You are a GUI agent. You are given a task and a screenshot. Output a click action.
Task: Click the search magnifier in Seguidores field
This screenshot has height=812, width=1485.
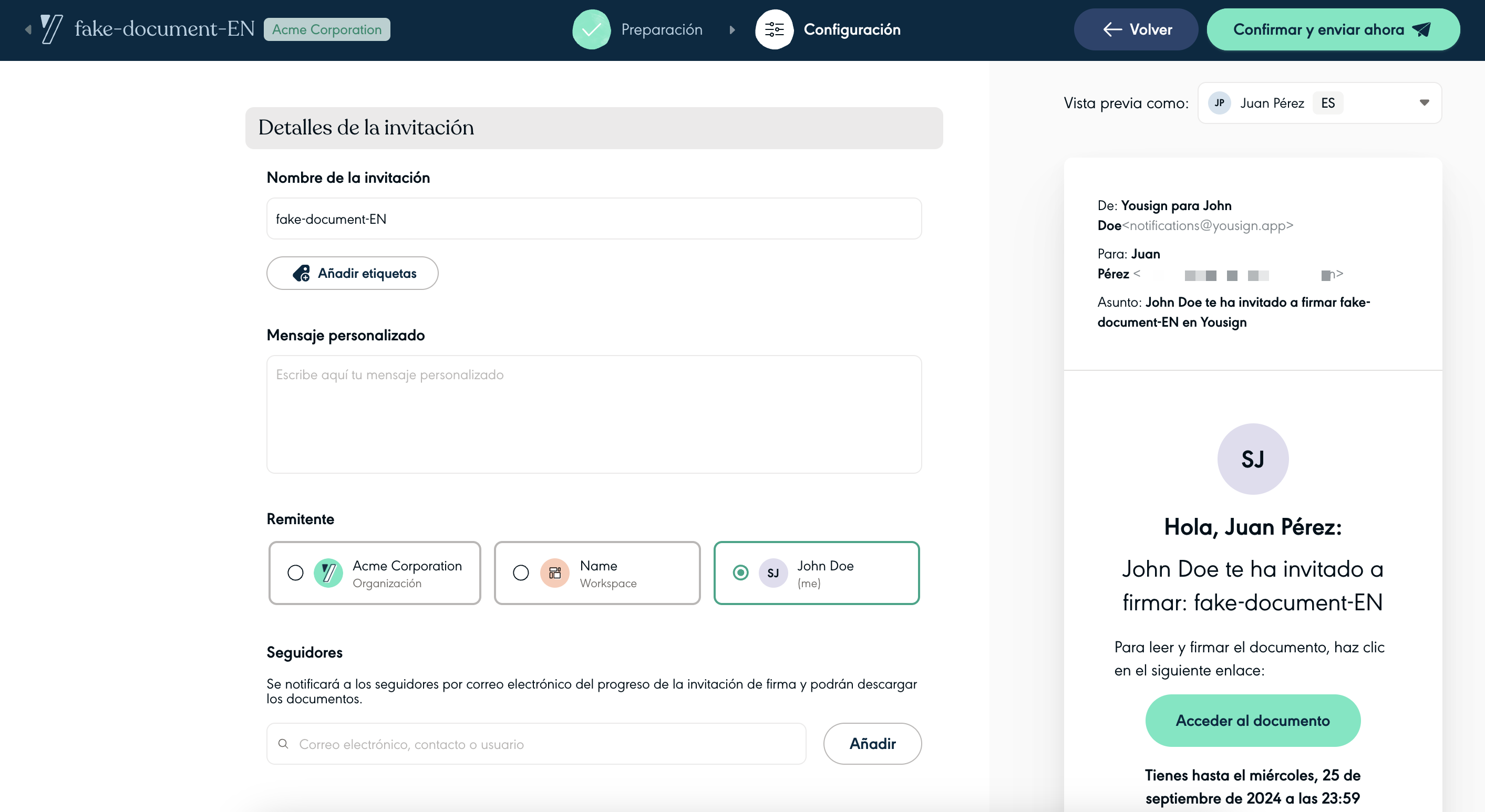coord(283,743)
